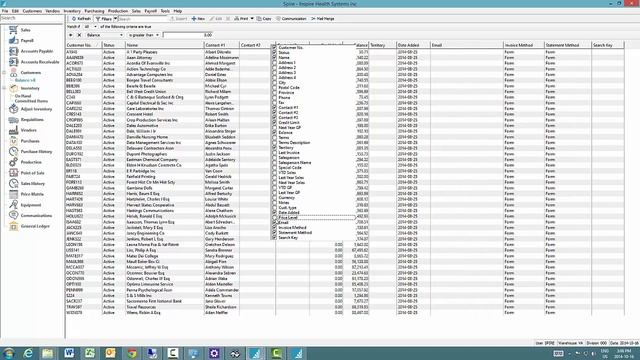Open the add-criterion arrow beside the X

click(x=71, y=35)
